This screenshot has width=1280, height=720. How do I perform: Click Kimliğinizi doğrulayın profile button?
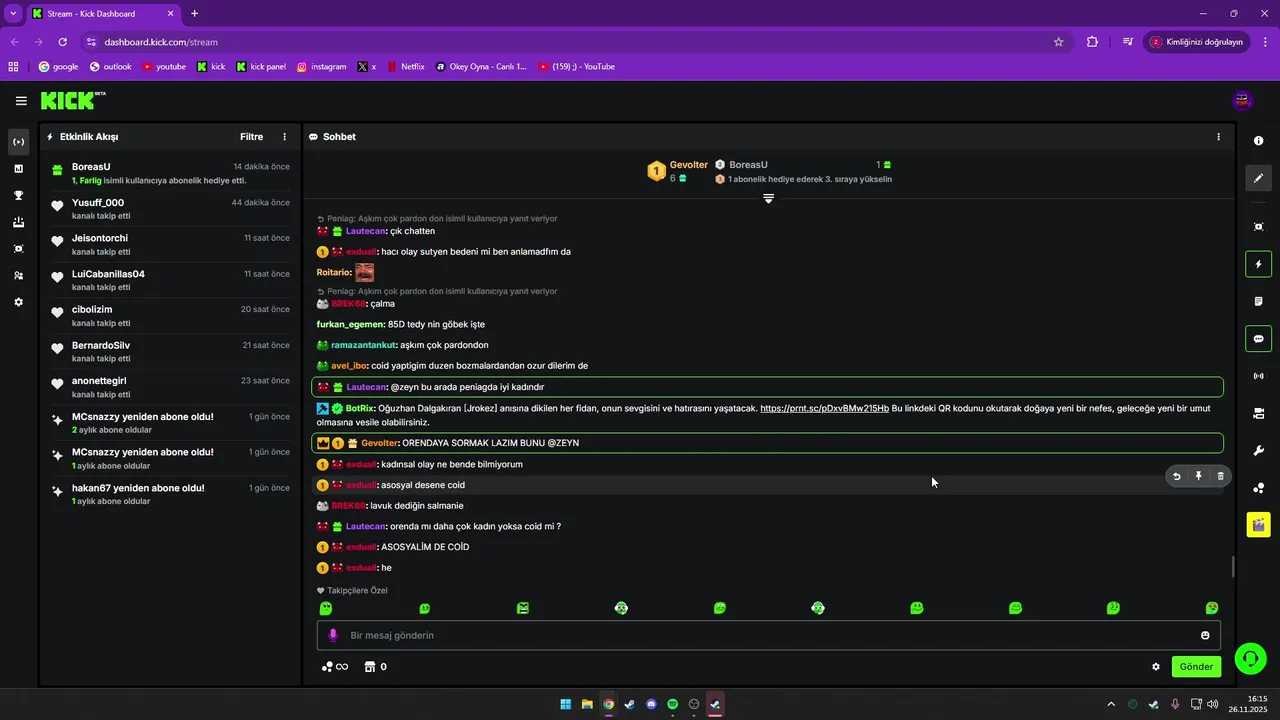(1196, 42)
